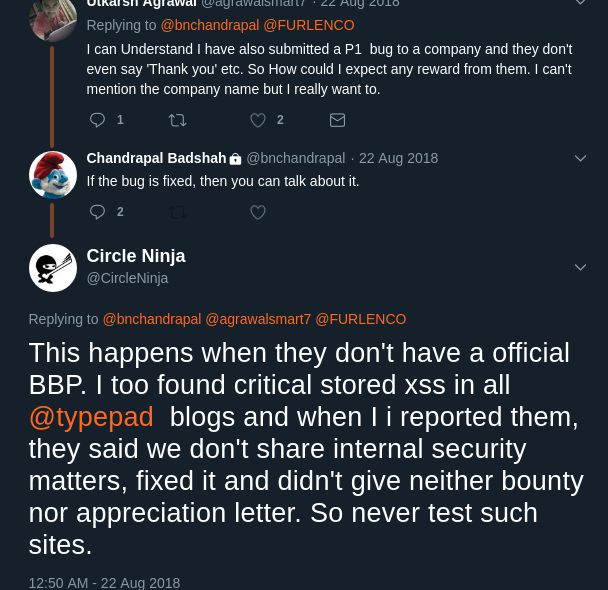View Chandrapal Badshah's smurf avatar
608x590 pixels.
(x=53, y=175)
